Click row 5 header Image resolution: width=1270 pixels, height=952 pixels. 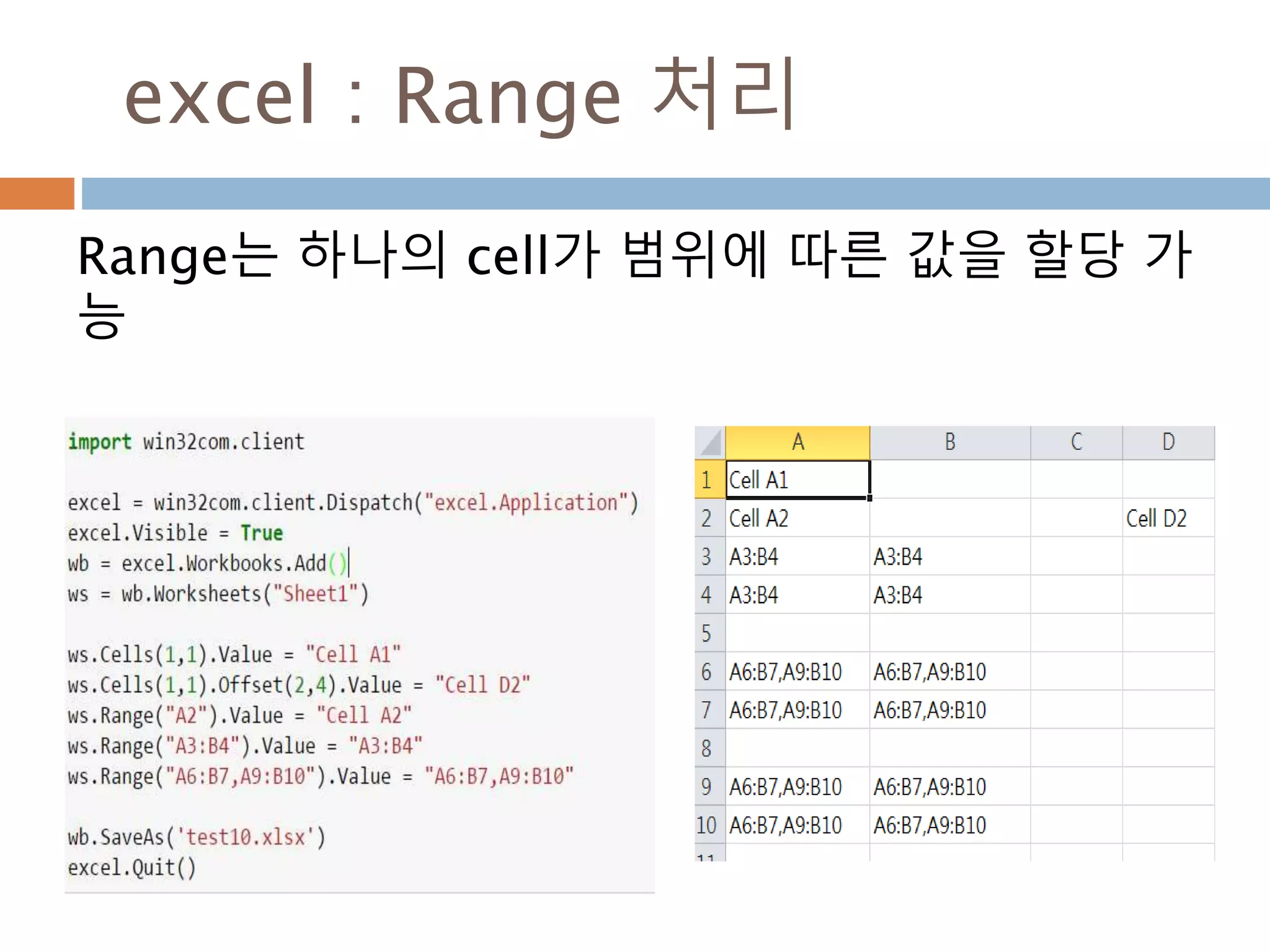709,633
